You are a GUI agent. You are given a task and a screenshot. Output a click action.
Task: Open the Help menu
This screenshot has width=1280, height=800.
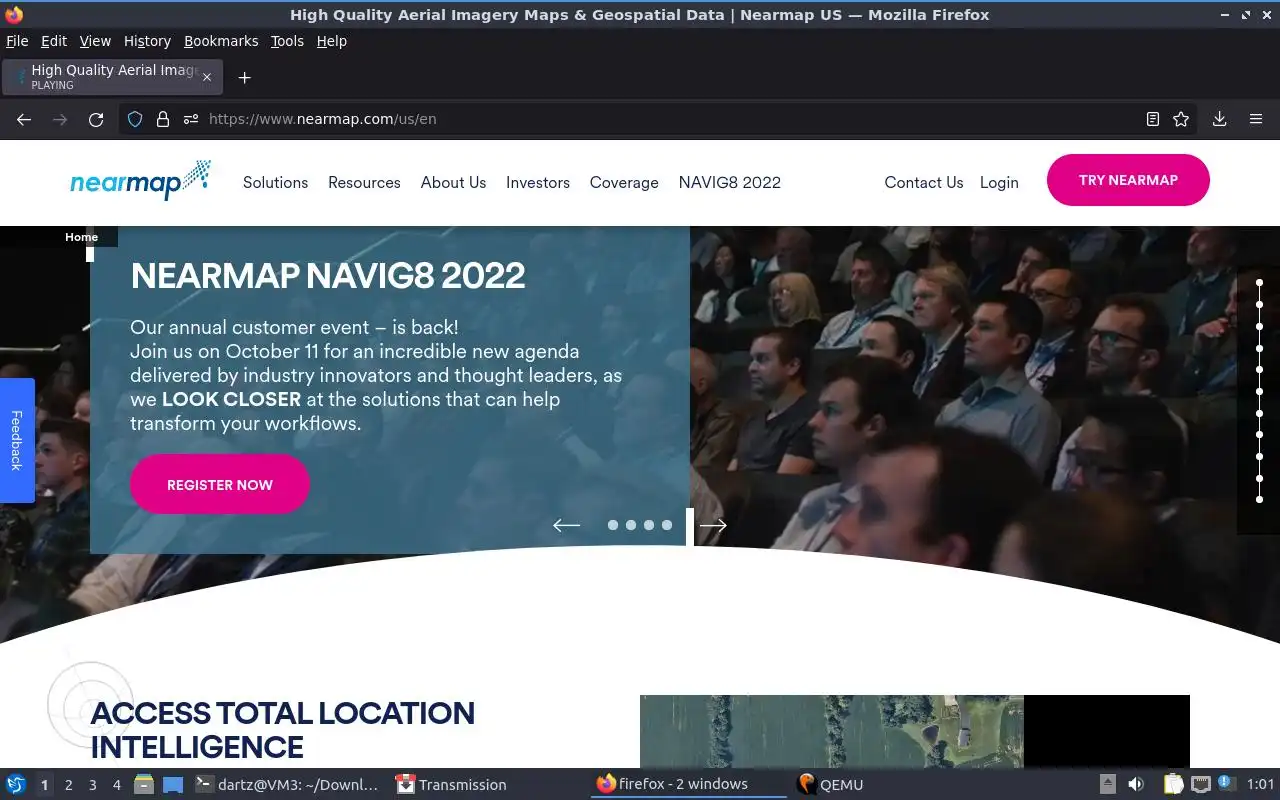[331, 41]
